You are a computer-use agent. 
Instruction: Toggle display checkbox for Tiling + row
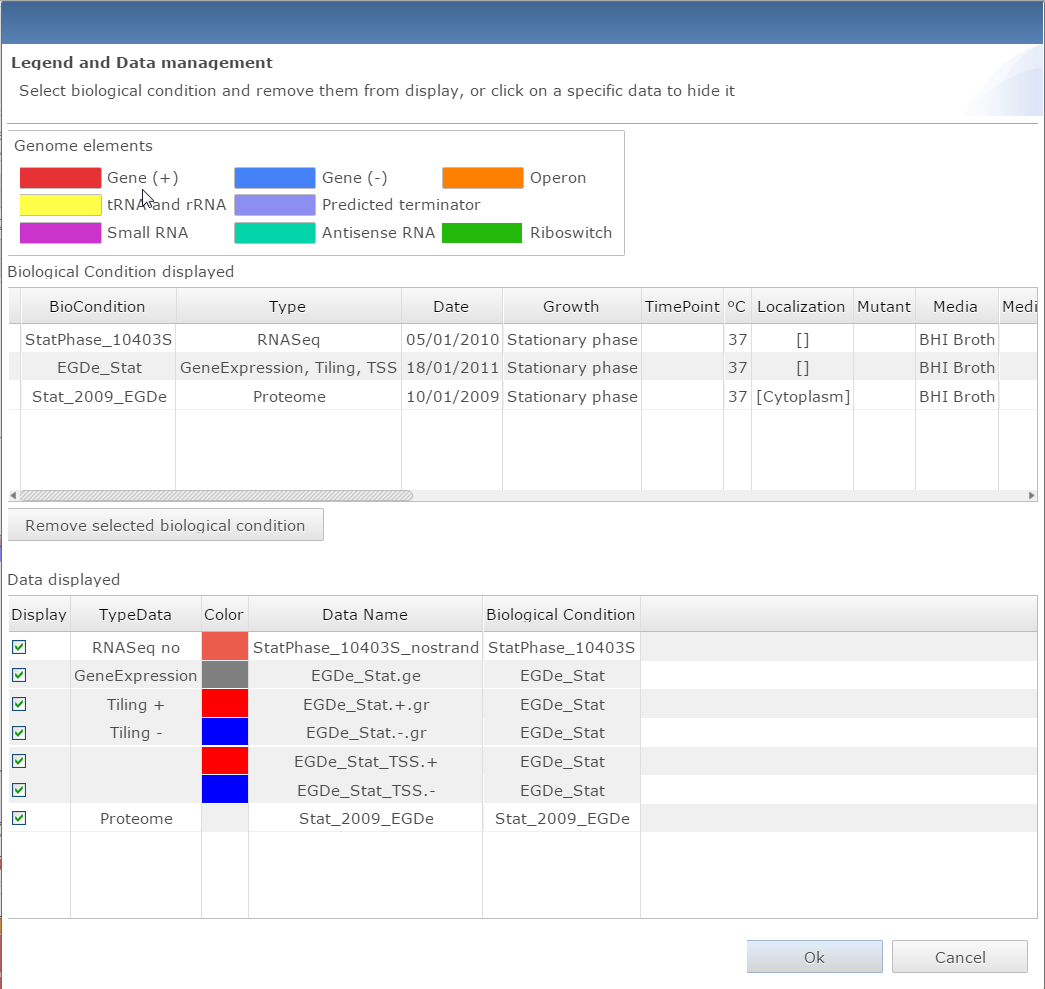tap(19, 704)
